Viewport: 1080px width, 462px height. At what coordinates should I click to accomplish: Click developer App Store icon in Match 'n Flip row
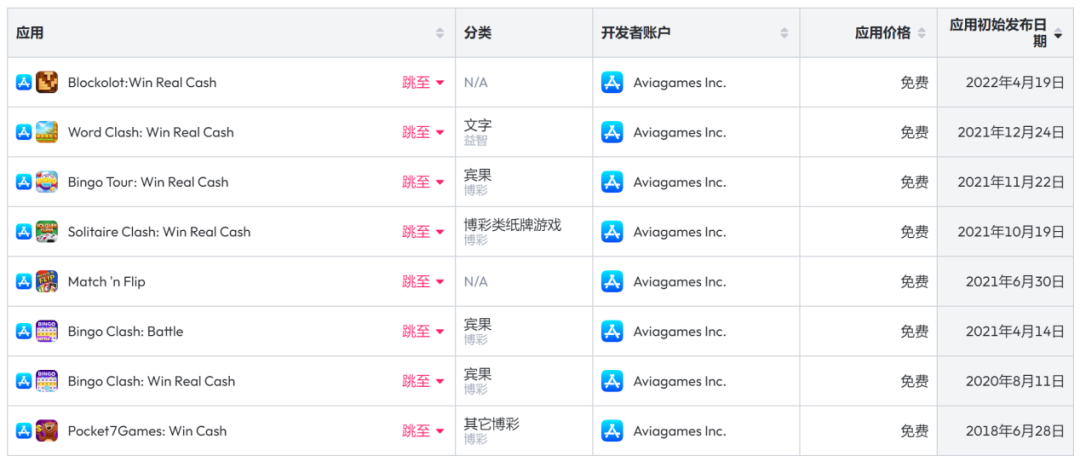[x=612, y=282]
